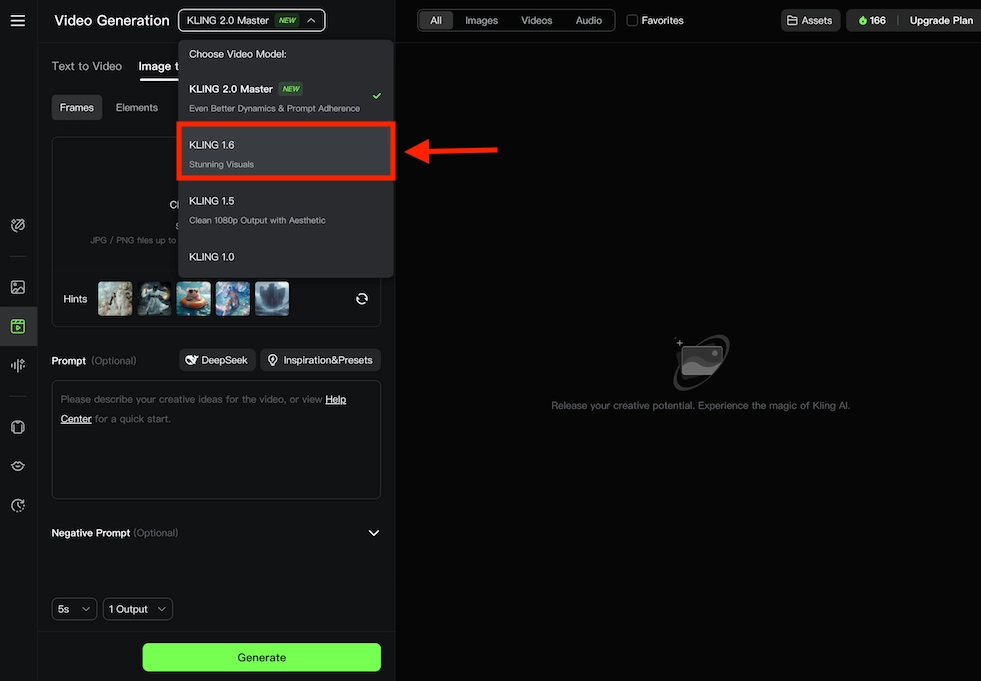Select the first hint thumbnail
Image resolution: width=981 pixels, height=681 pixels.
point(115,299)
